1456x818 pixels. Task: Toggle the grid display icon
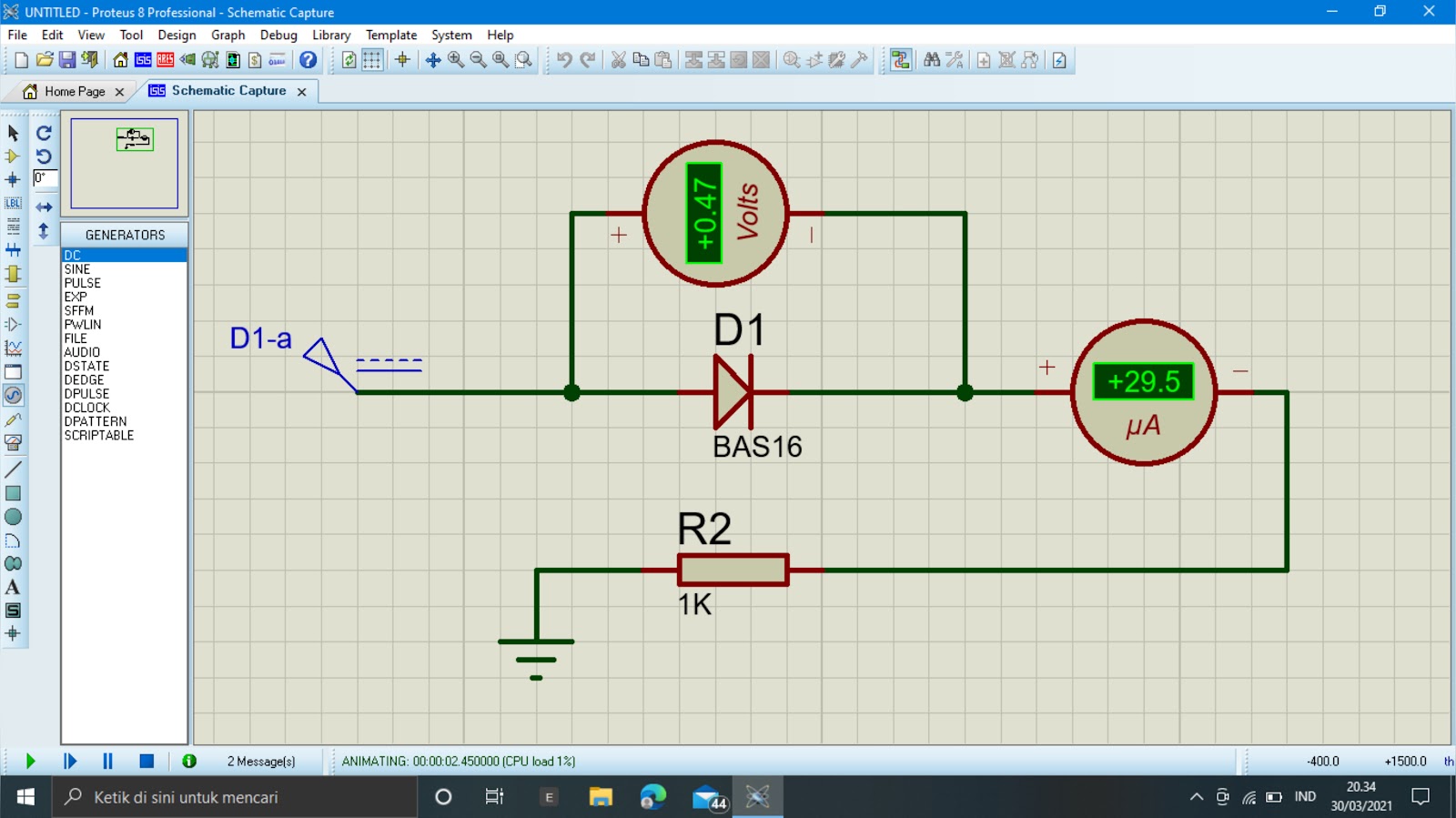[372, 60]
